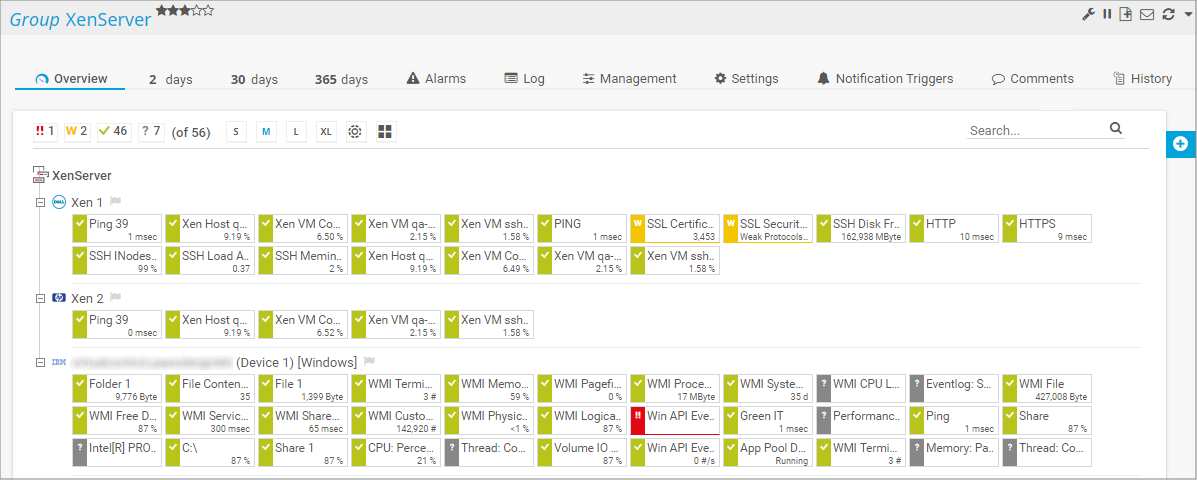
Task: Open the red Win API Event sensor
Action: 673,420
